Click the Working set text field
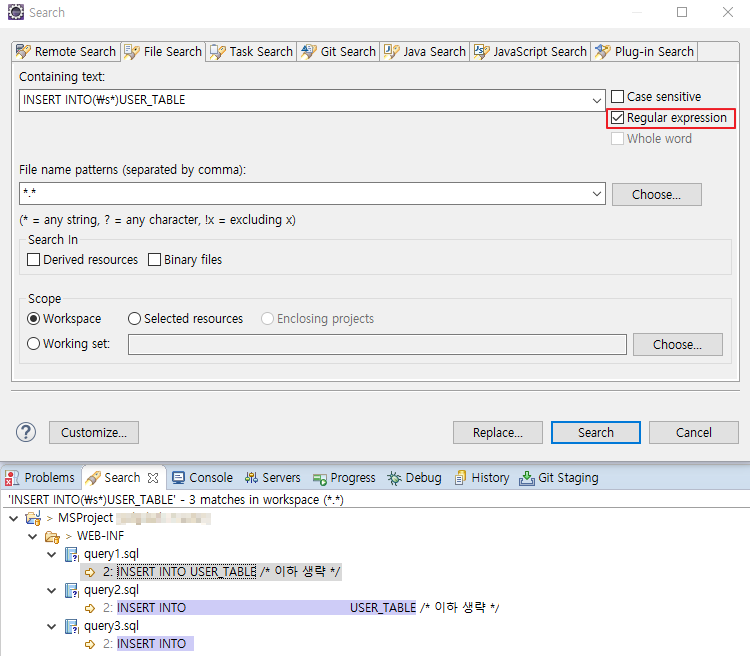The width and height of the screenshot is (750, 656). tap(377, 345)
